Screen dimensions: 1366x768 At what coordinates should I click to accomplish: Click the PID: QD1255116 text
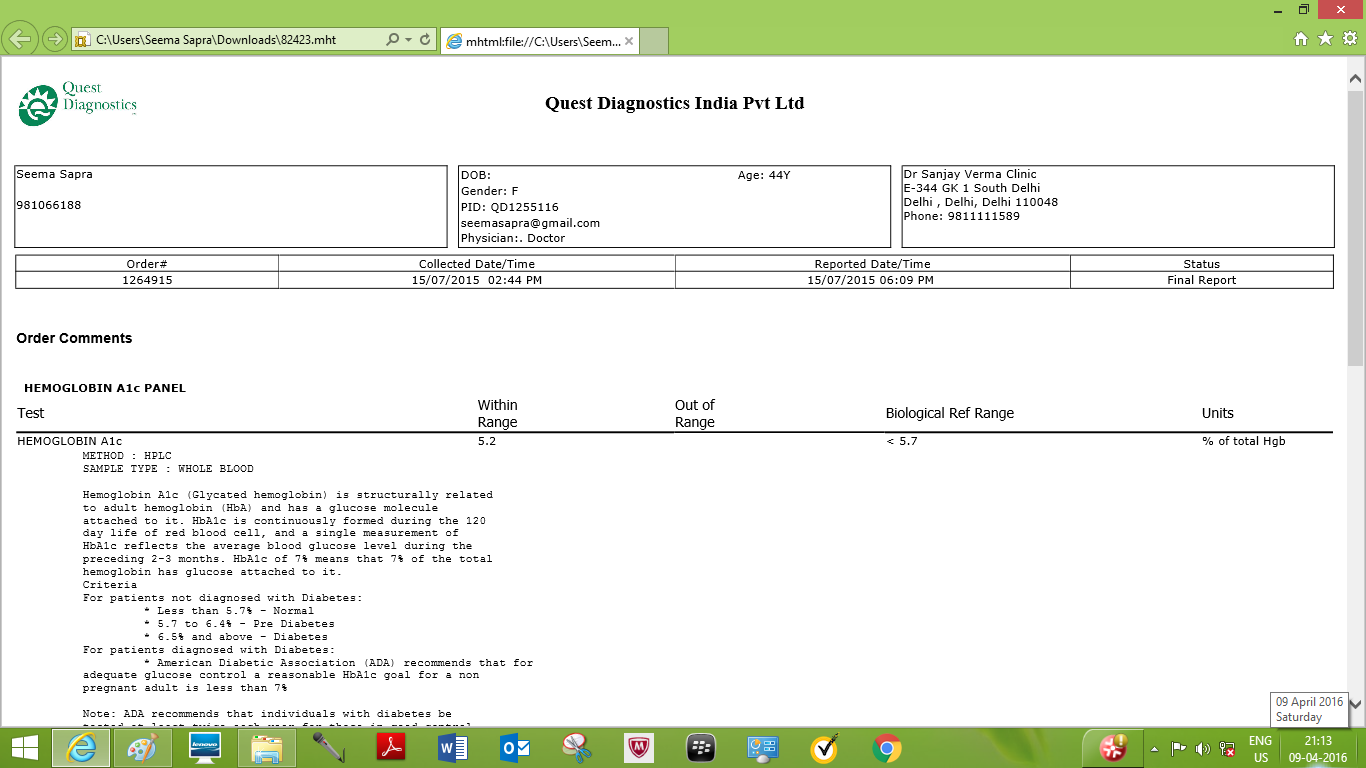coord(509,207)
